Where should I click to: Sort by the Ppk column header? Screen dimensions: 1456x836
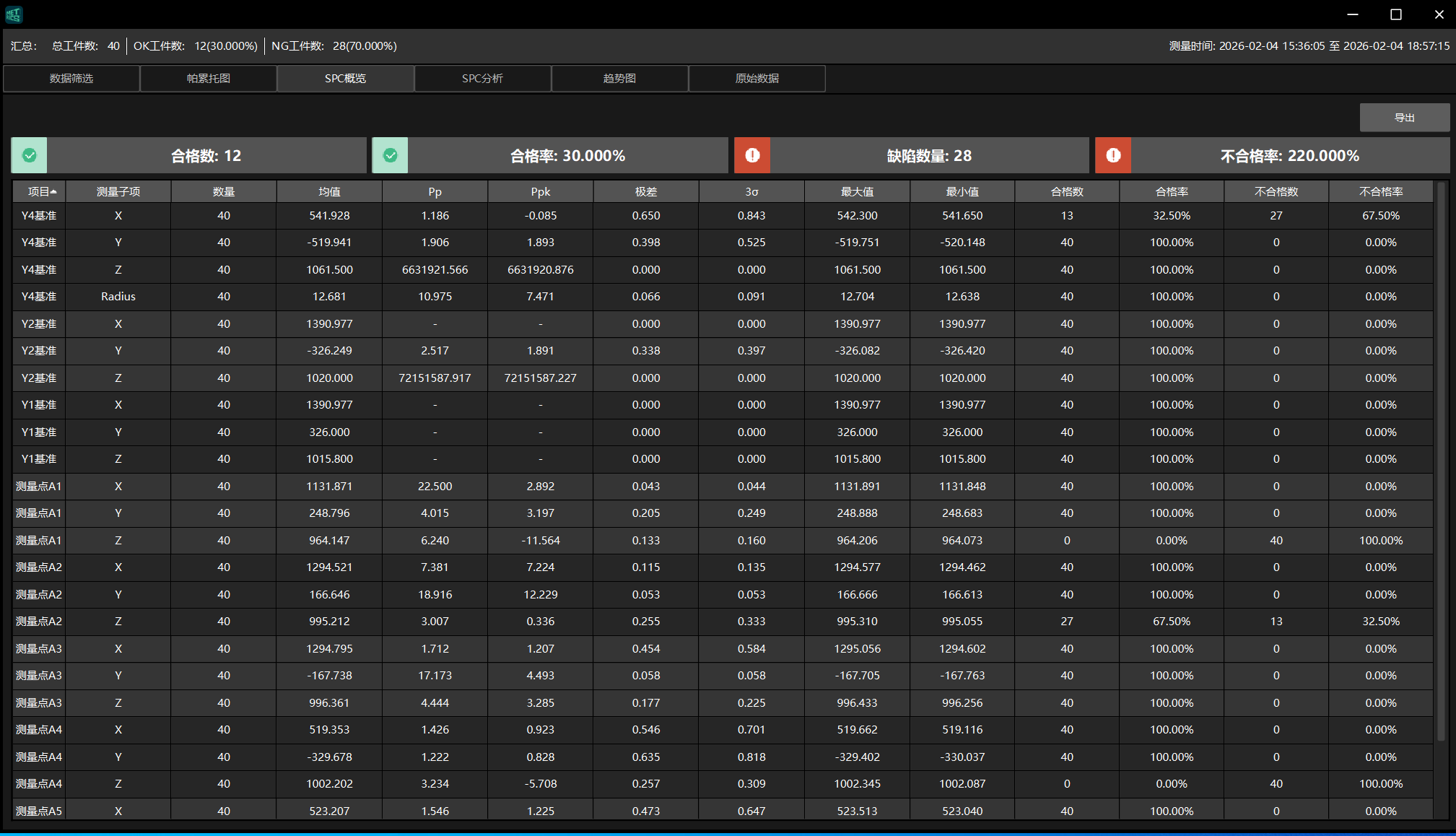[x=540, y=191]
